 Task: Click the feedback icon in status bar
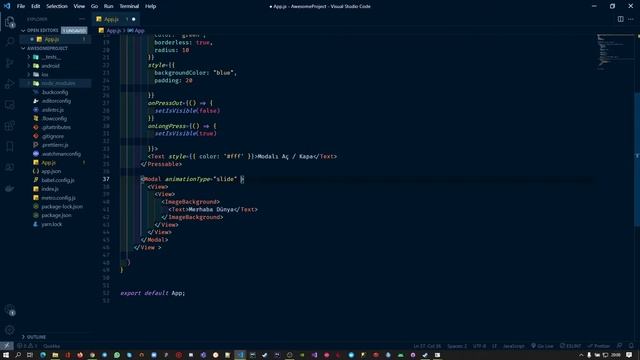[x=620, y=346]
